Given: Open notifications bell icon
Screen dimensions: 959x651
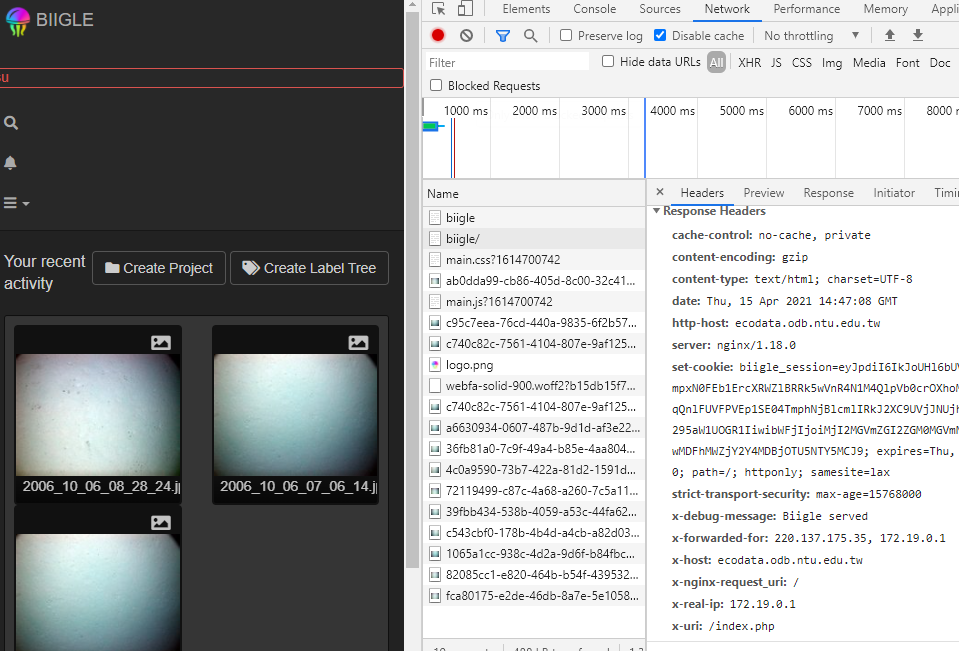Looking at the screenshot, I should [10, 163].
